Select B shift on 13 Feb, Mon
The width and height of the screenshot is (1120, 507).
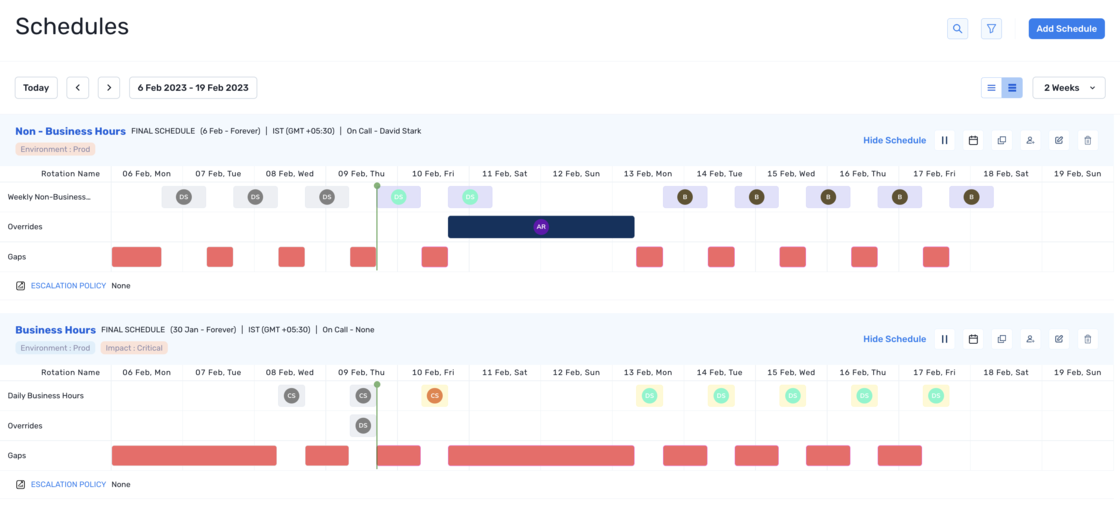click(685, 197)
